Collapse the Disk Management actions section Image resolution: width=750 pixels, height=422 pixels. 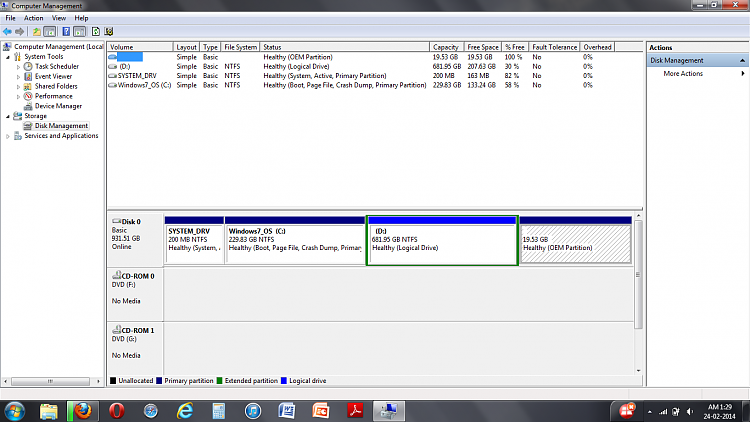click(x=742, y=60)
